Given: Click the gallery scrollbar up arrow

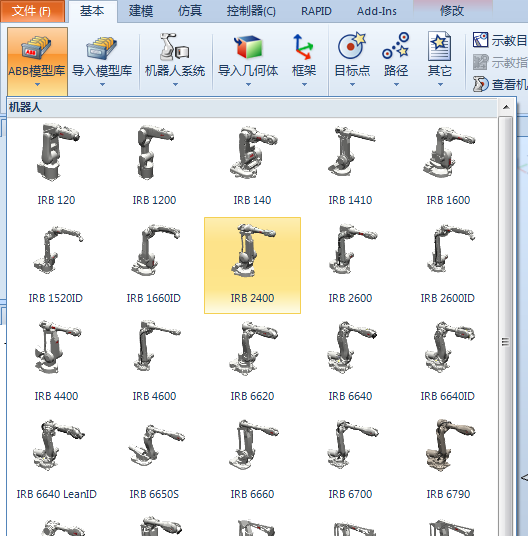Looking at the screenshot, I should coord(506,107).
